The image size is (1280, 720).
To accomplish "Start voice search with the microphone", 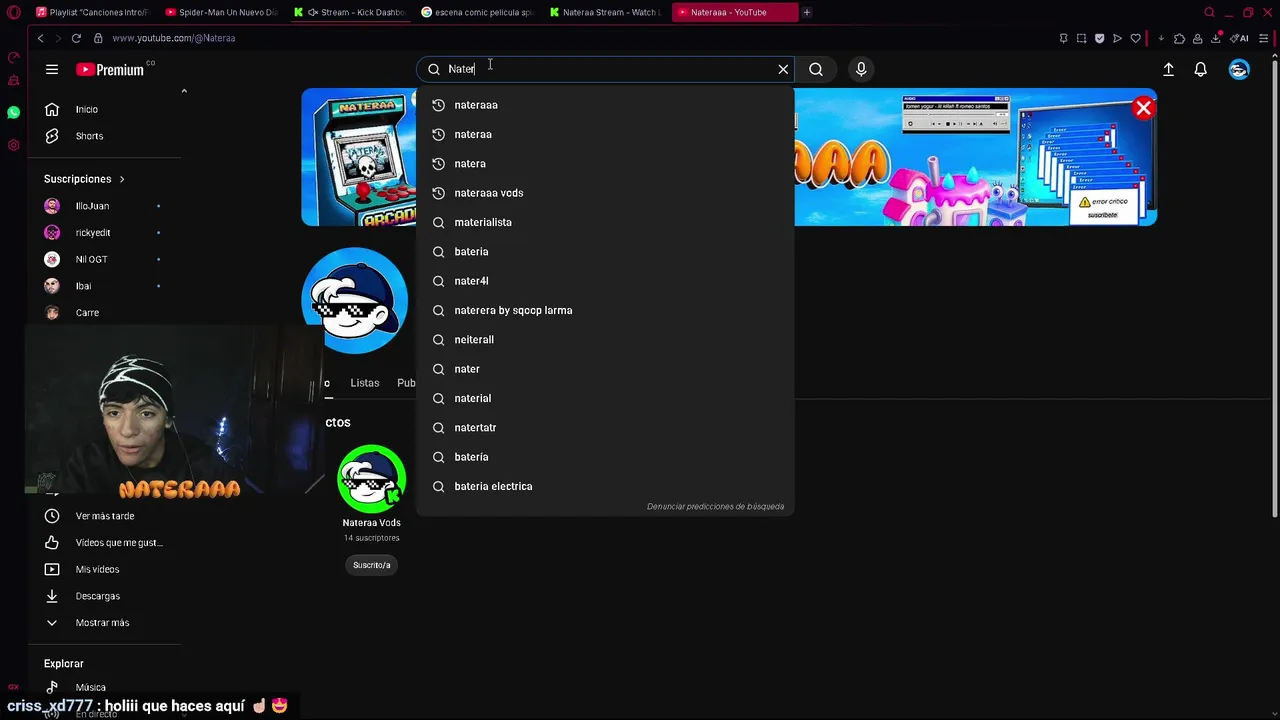I will (x=861, y=69).
